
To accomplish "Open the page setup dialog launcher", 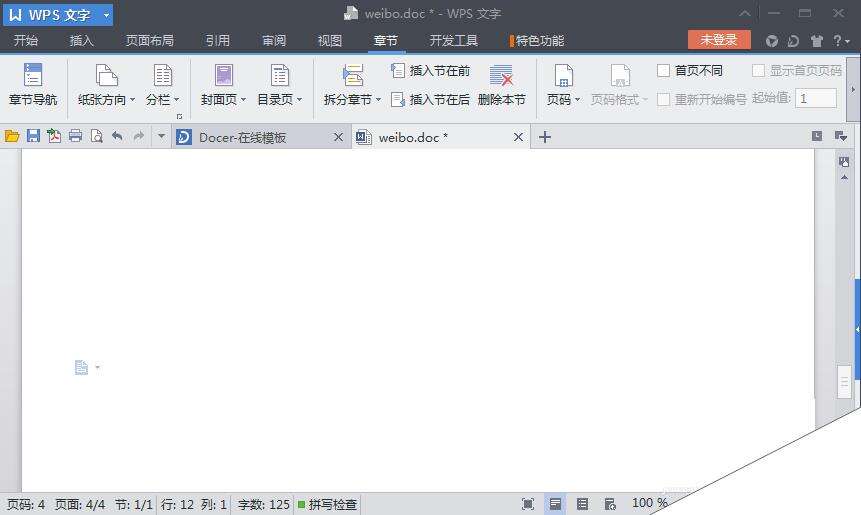I will (x=179, y=116).
